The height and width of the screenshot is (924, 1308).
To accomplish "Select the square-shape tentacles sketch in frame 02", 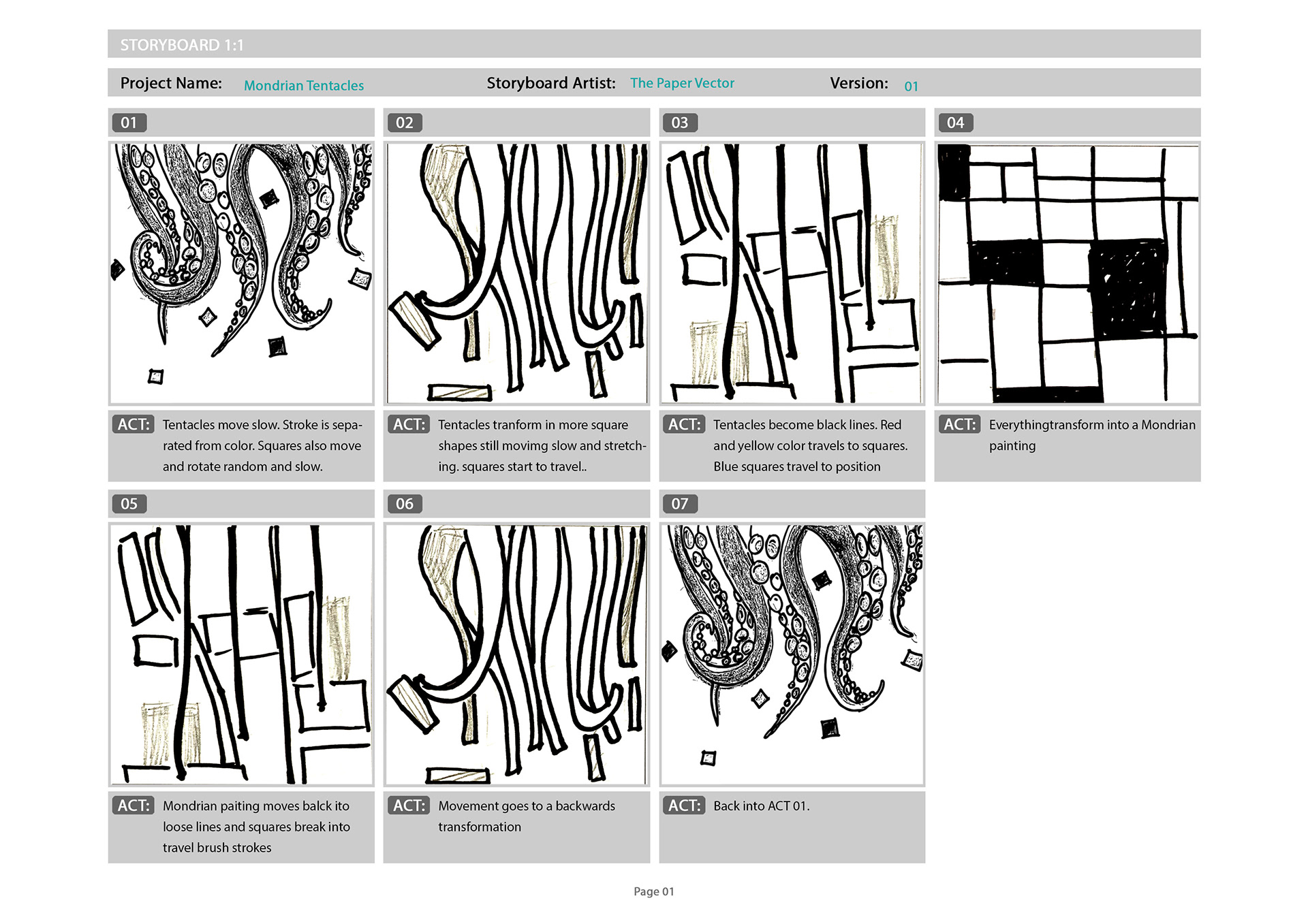I will coord(516,273).
